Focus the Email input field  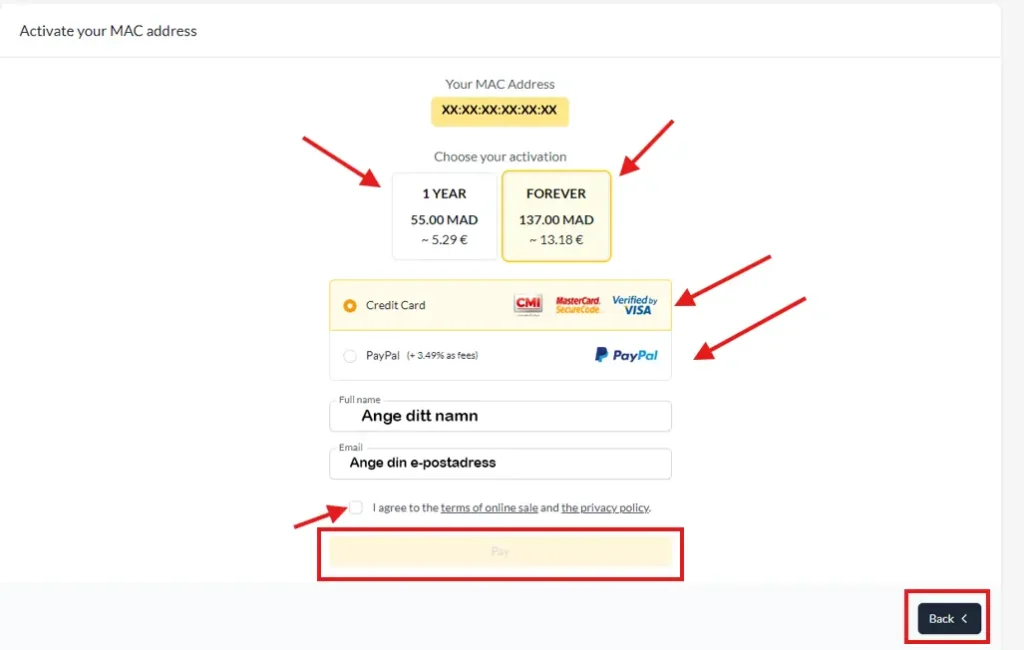[x=500, y=463]
